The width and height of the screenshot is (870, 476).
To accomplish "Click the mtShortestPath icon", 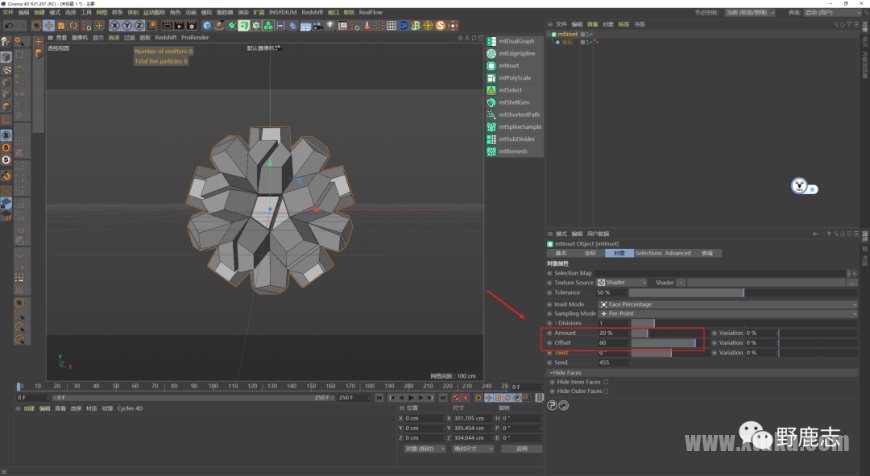I will 492,114.
